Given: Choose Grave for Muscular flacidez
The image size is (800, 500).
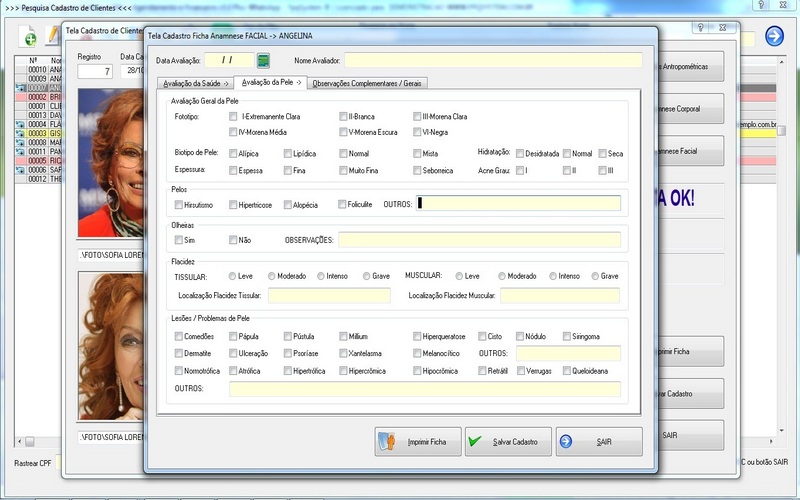Looking at the screenshot, I should [595, 276].
